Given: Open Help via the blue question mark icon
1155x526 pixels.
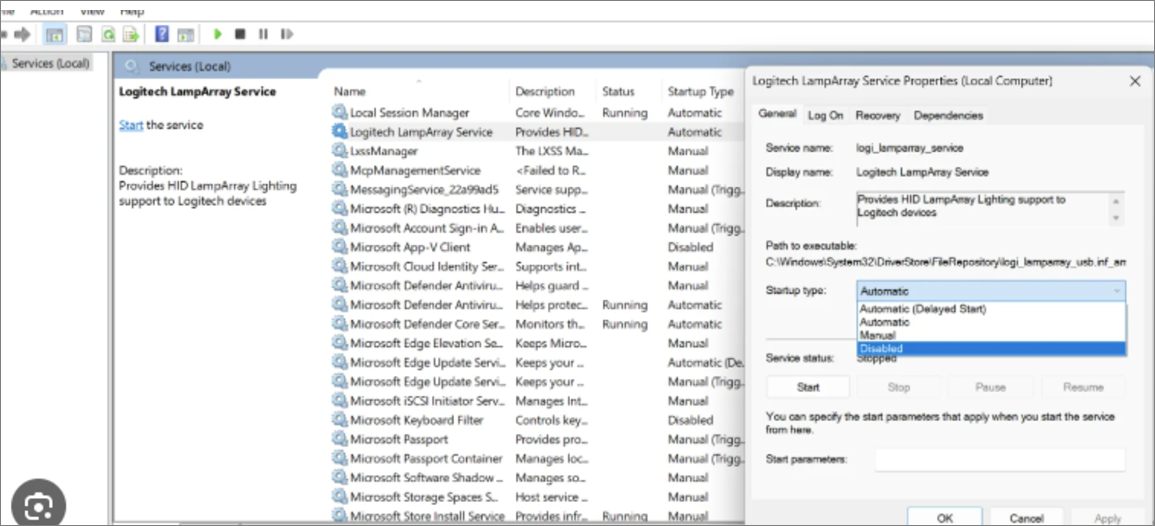Looking at the screenshot, I should 161,34.
